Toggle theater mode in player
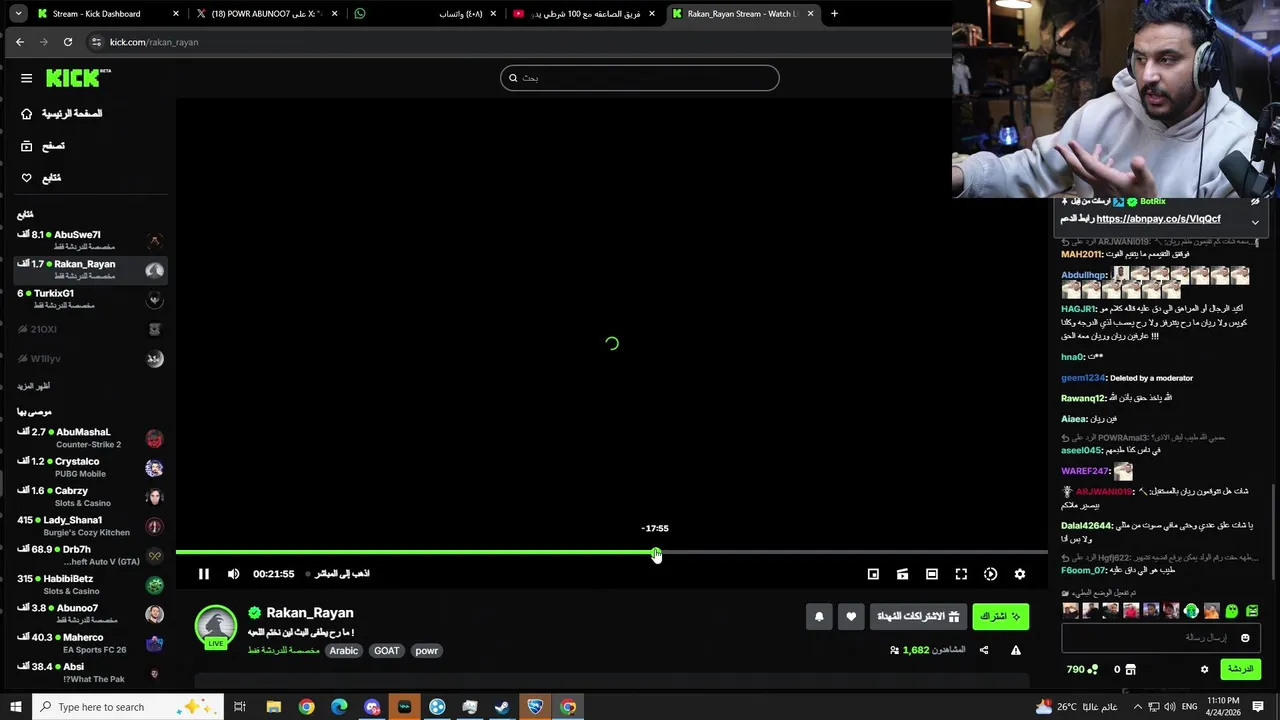This screenshot has height=720, width=1280. (931, 574)
